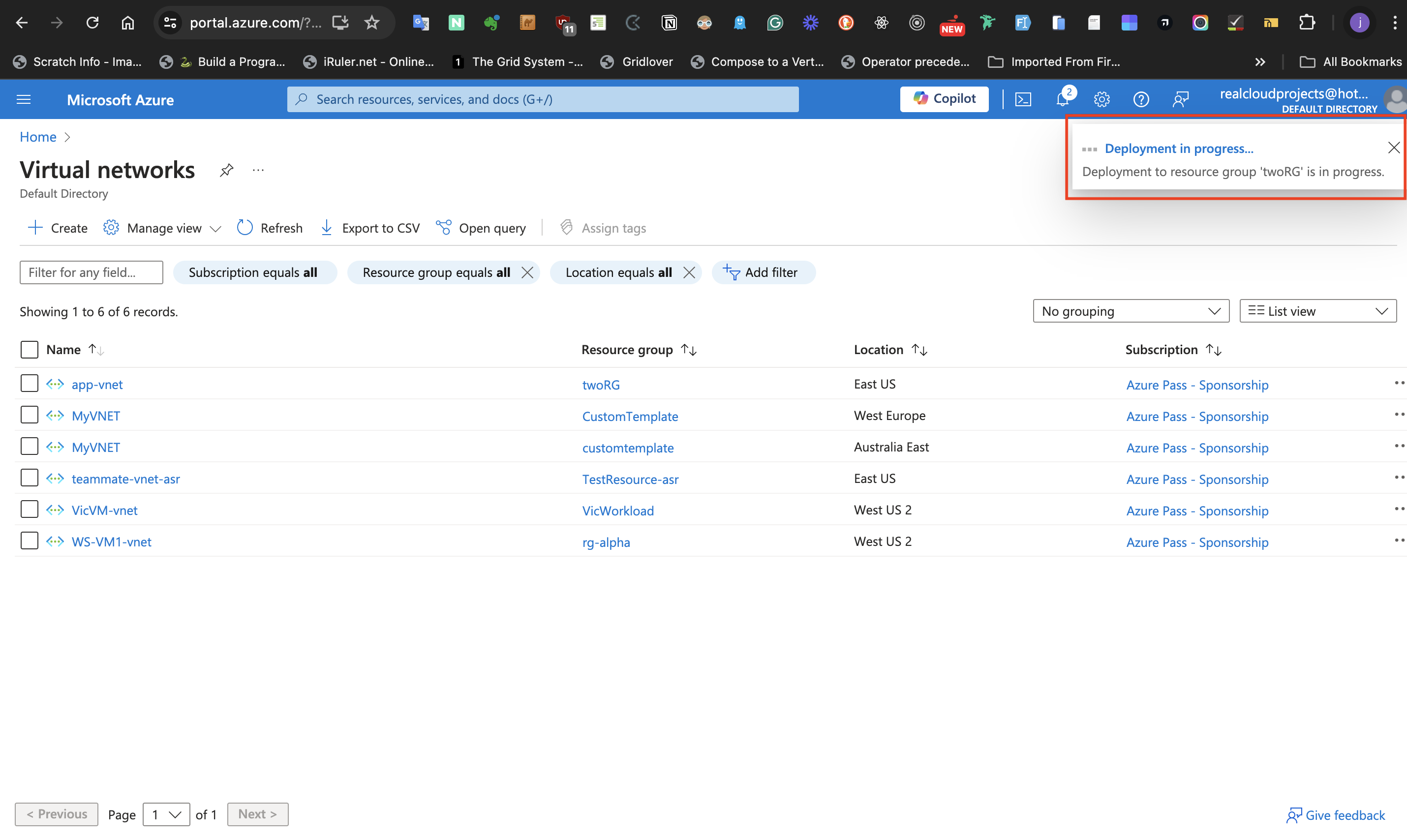Open the feedback icon in header
The height and width of the screenshot is (840, 1407).
tap(1180, 100)
